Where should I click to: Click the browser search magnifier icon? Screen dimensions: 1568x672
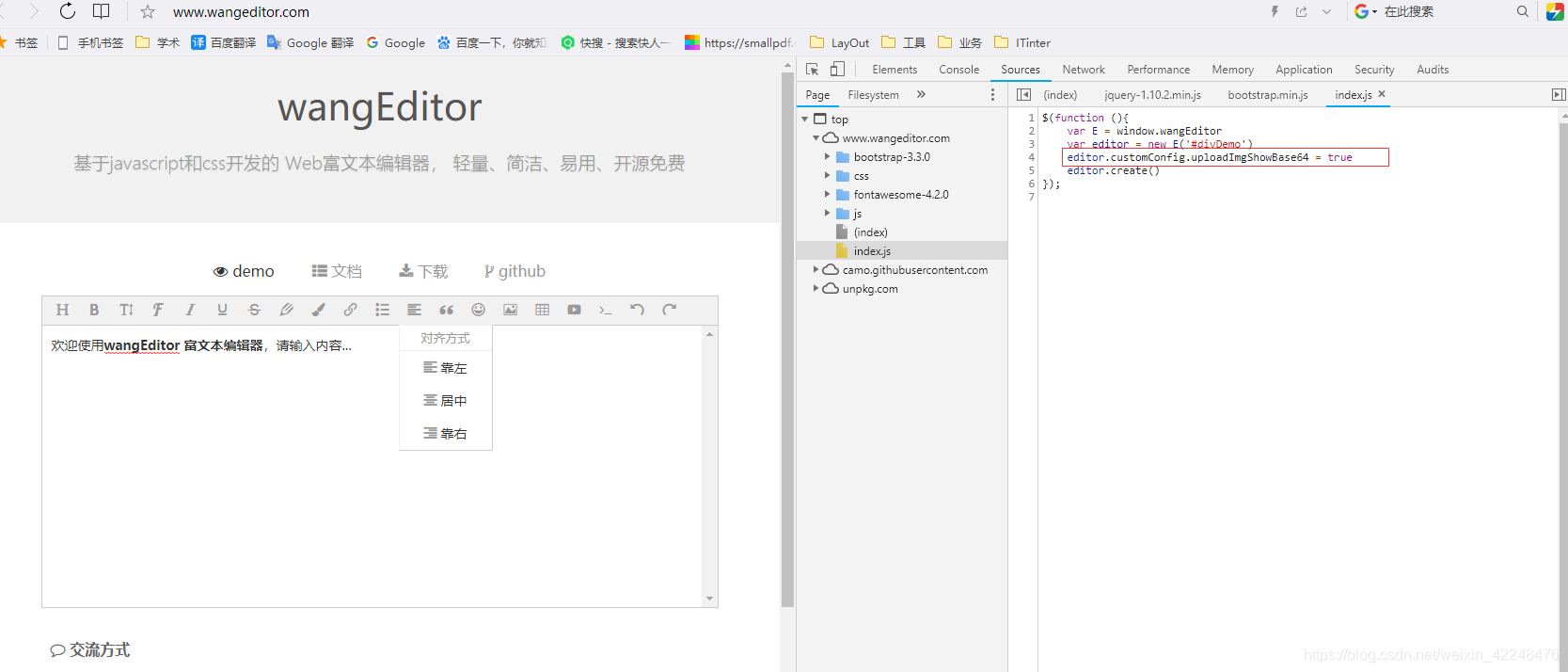pyautogui.click(x=1522, y=12)
